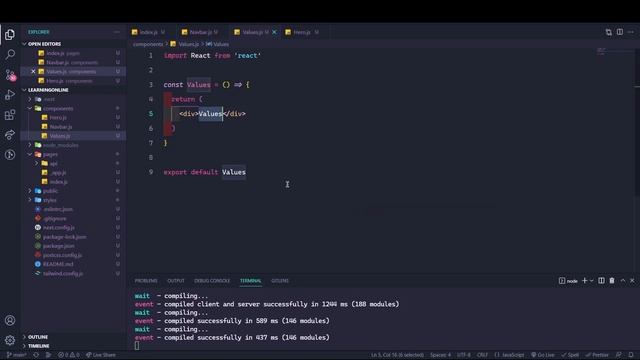Start Live Share from the status bar

click(x=100, y=355)
